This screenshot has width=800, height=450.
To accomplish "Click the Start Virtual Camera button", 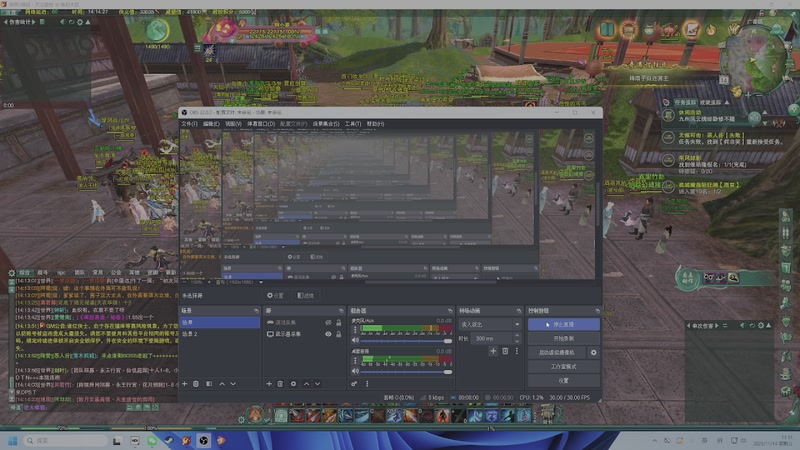I will click(557, 353).
